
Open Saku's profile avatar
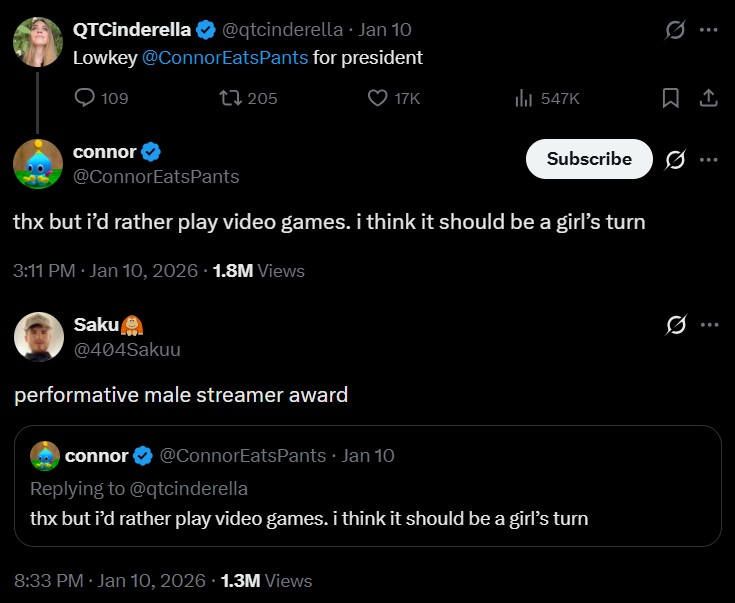(38, 337)
